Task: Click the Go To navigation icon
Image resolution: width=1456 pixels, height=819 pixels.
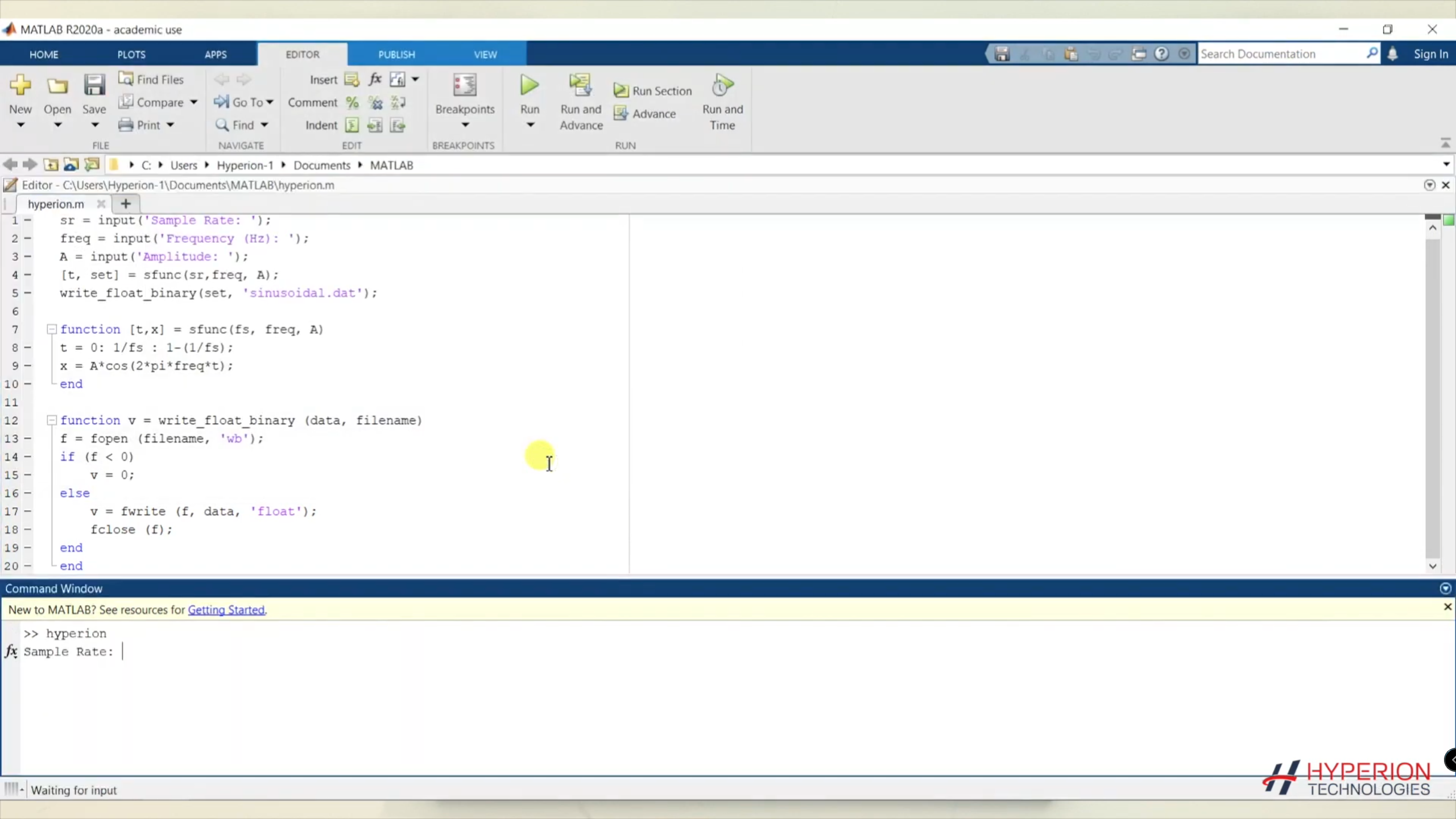Action: tap(221, 102)
